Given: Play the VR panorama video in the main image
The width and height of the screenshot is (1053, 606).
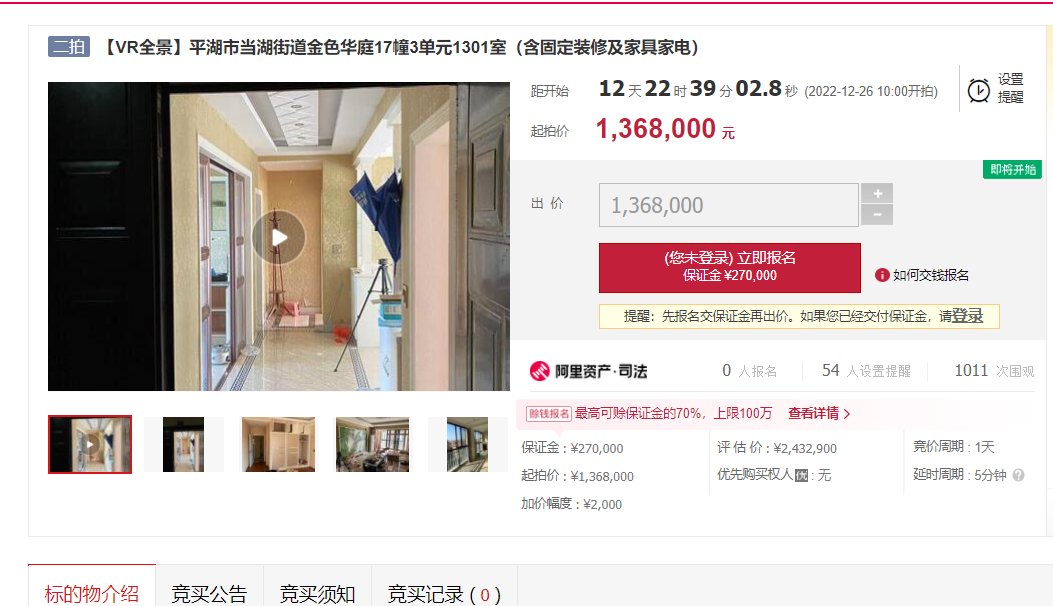Looking at the screenshot, I should coord(279,237).
